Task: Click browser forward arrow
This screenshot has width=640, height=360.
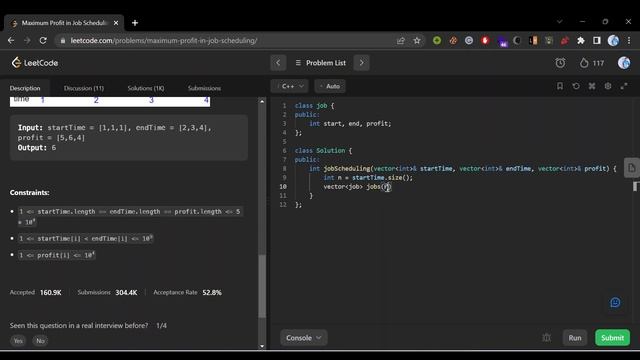Action: (x=27, y=40)
